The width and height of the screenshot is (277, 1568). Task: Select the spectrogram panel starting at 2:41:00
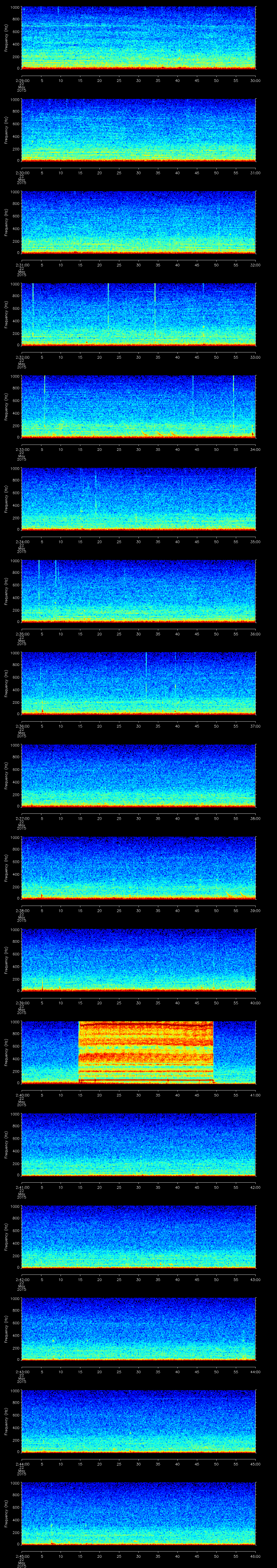tap(138, 1144)
